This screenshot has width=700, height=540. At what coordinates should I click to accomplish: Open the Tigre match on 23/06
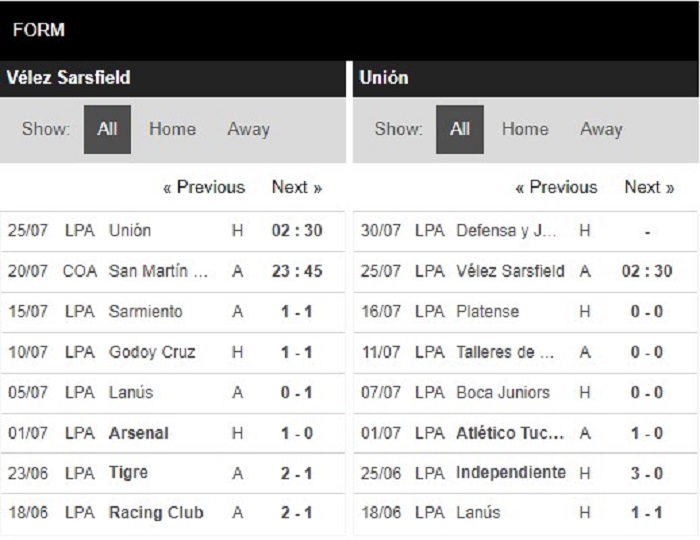coord(172,473)
